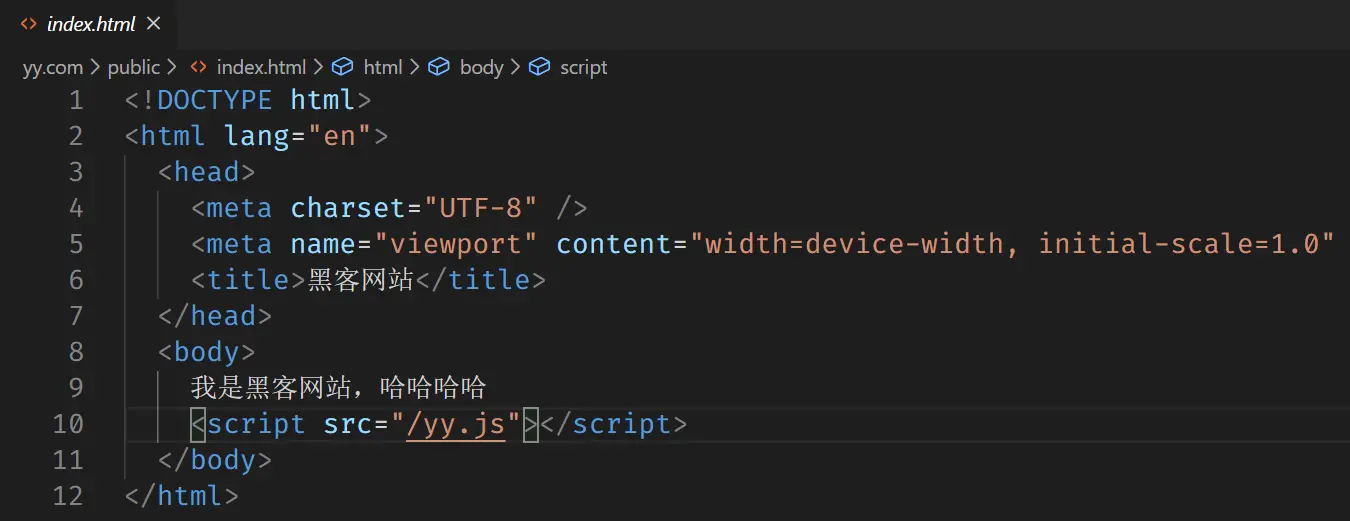Open the yy.com breadcrumb folder dropdown
Viewport: 1350px width, 521px height.
pos(53,67)
